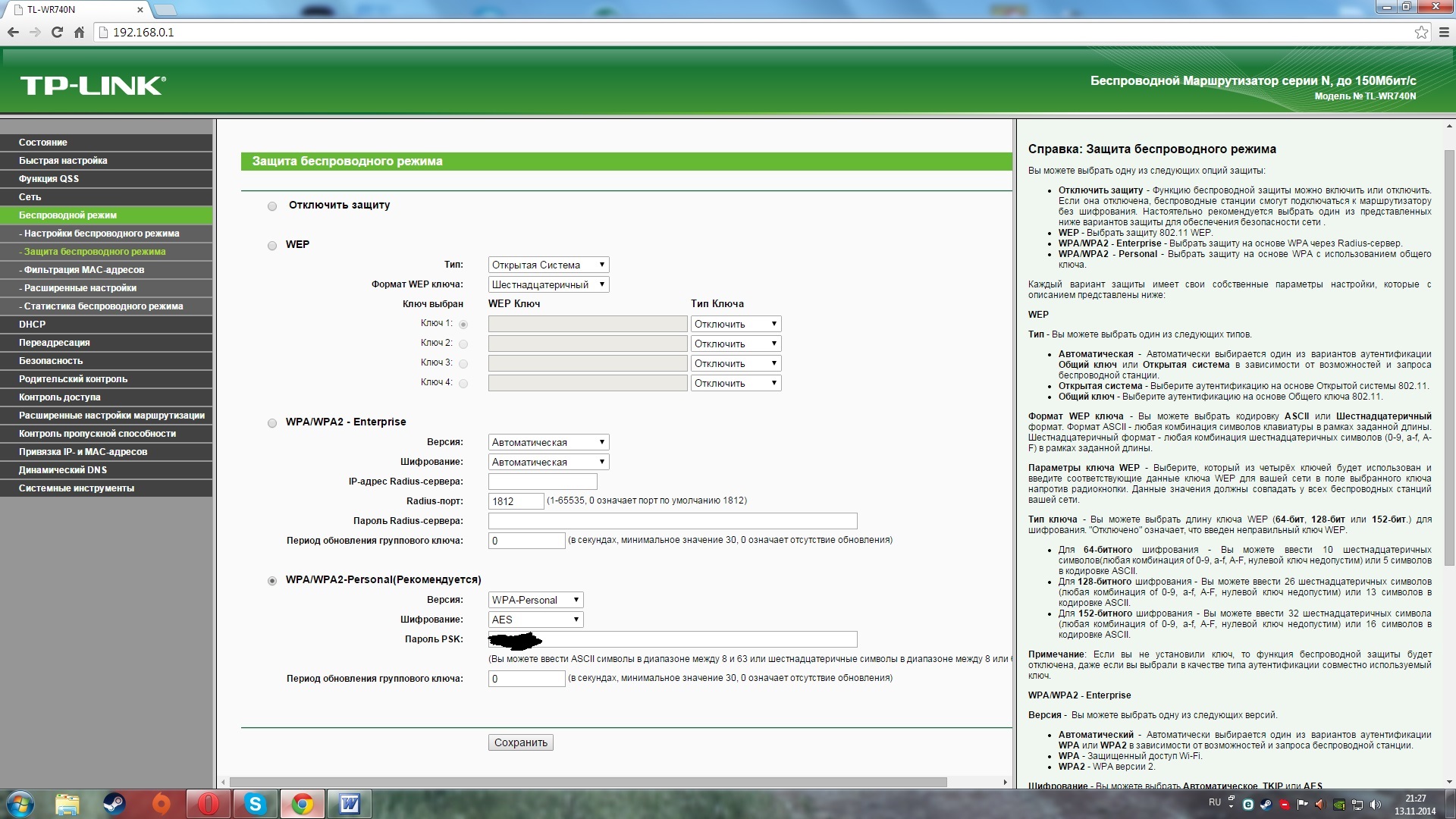The image size is (1456, 819).
Task: Open 'Динамический DNS' menu link
Action: point(106,470)
